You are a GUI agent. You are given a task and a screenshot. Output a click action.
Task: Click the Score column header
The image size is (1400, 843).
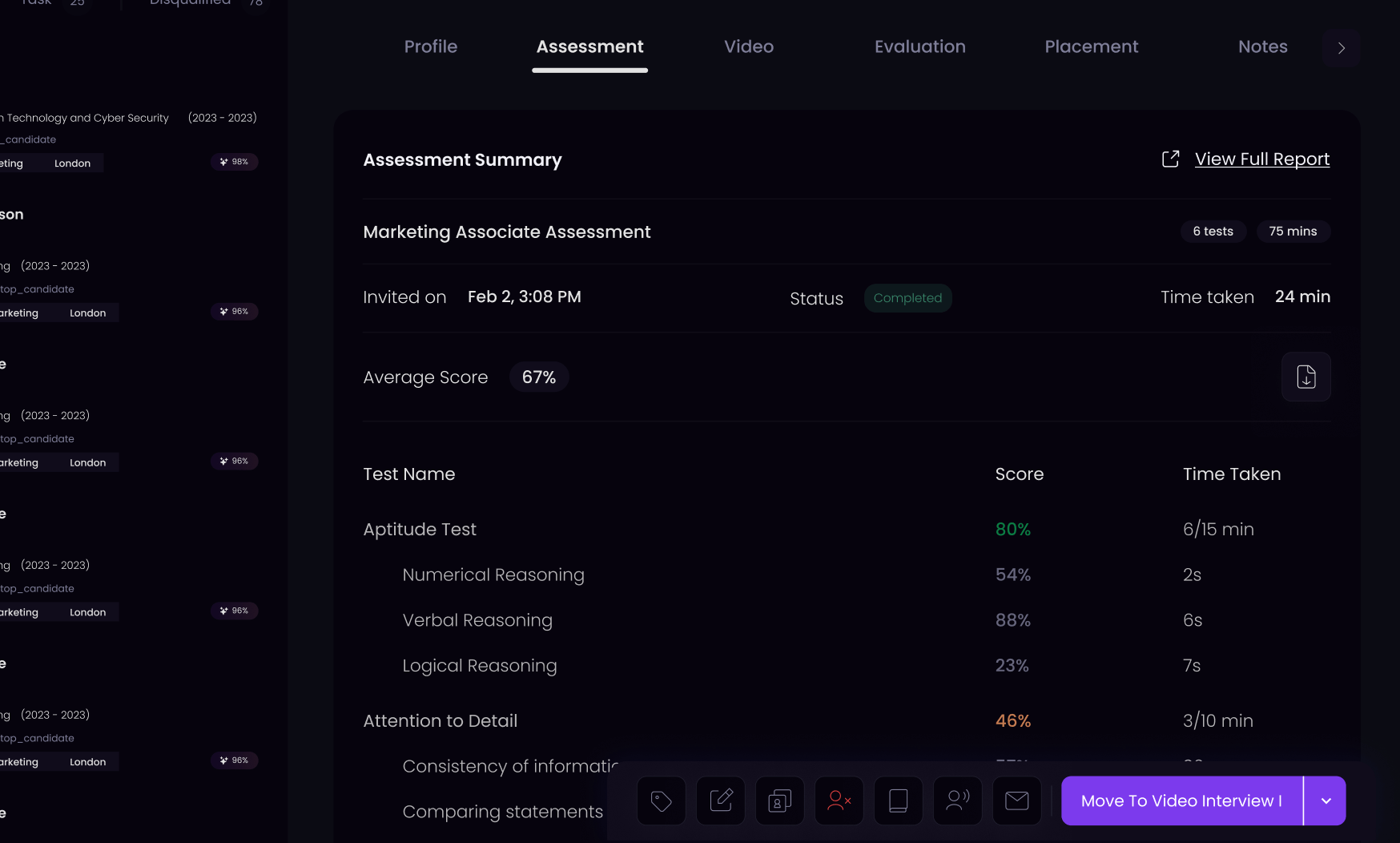pos(1019,474)
